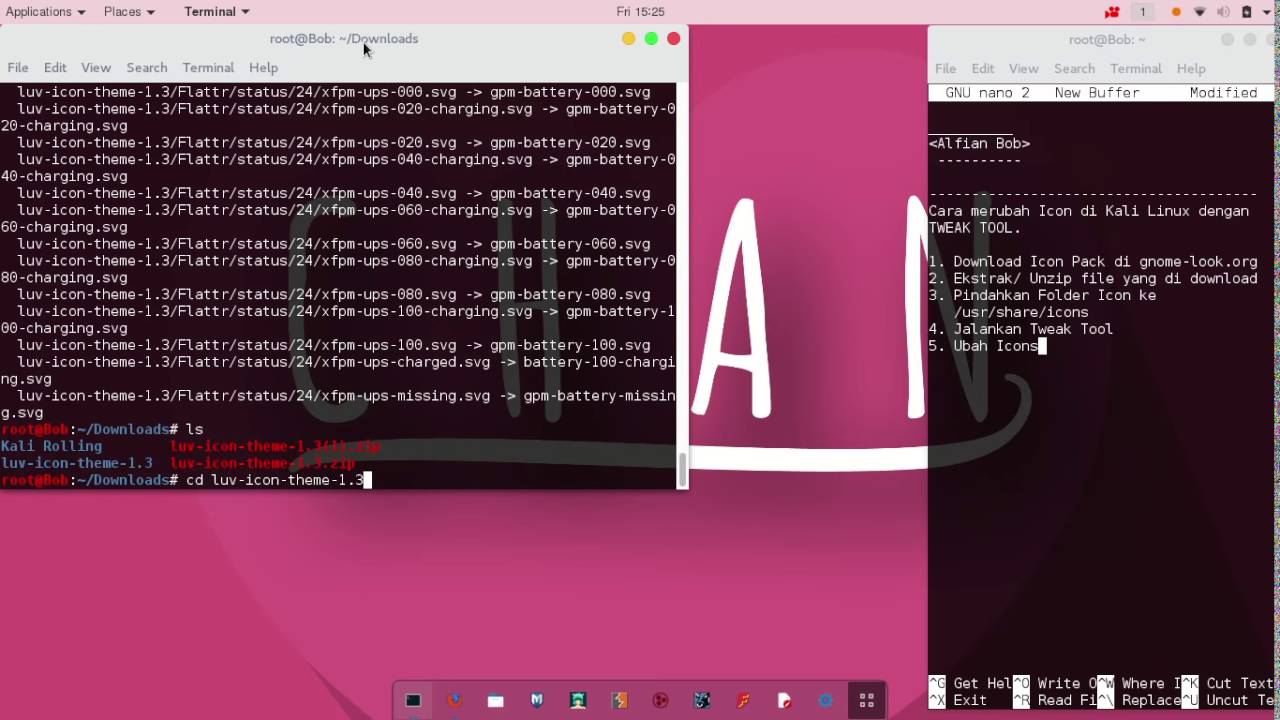1280x720 pixels.
Task: Click the network status icon in top bar
Action: pos(1200,11)
